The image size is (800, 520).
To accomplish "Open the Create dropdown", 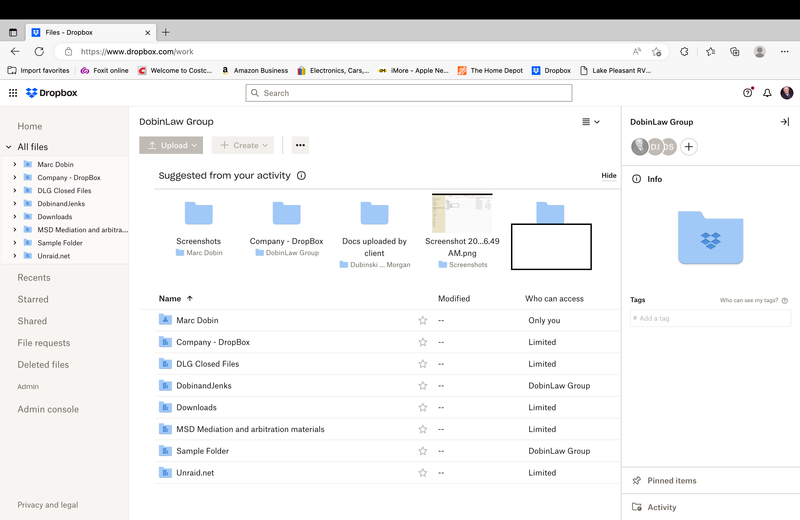I will click(x=243, y=145).
